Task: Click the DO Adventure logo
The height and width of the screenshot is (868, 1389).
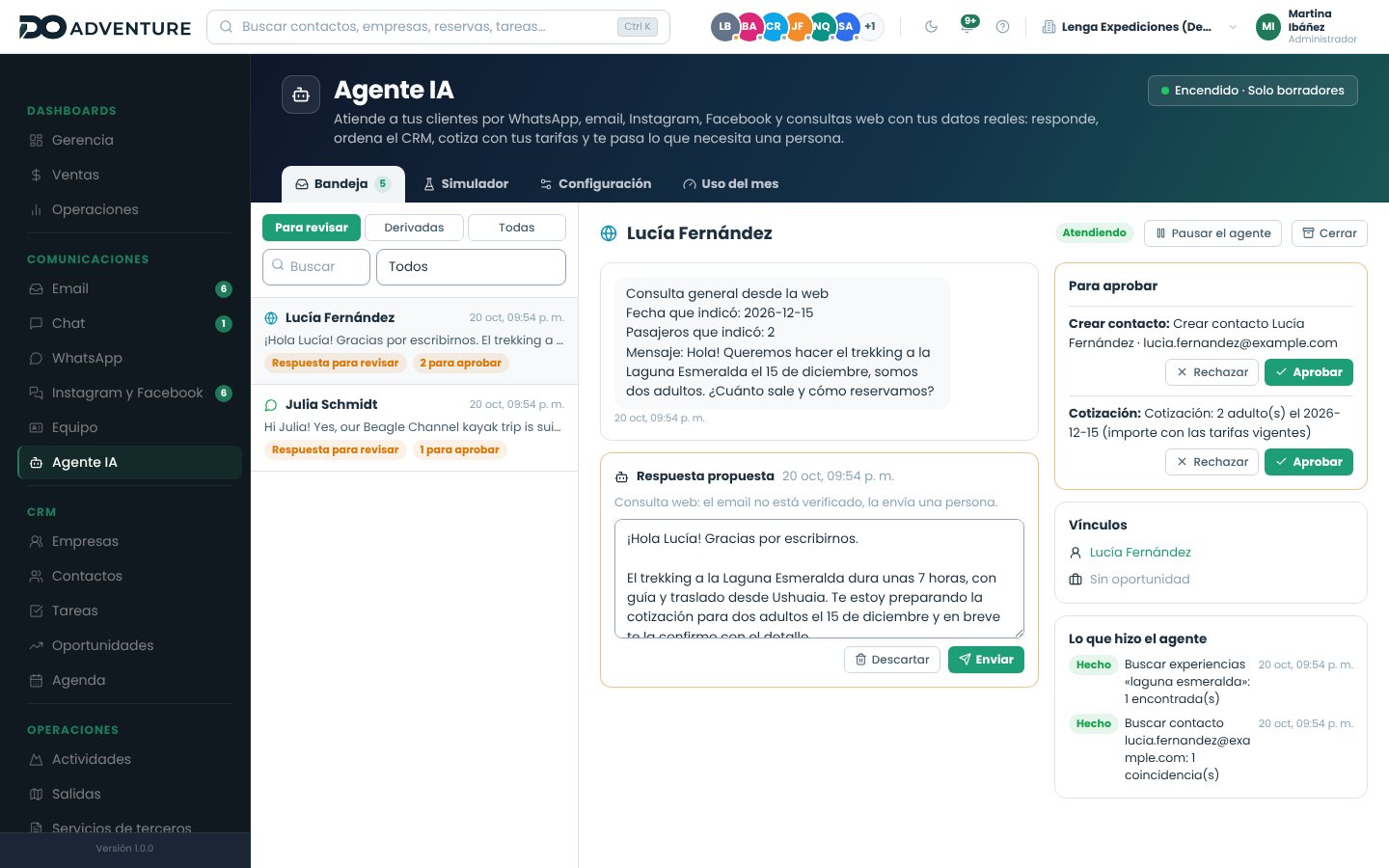Action: point(105,27)
